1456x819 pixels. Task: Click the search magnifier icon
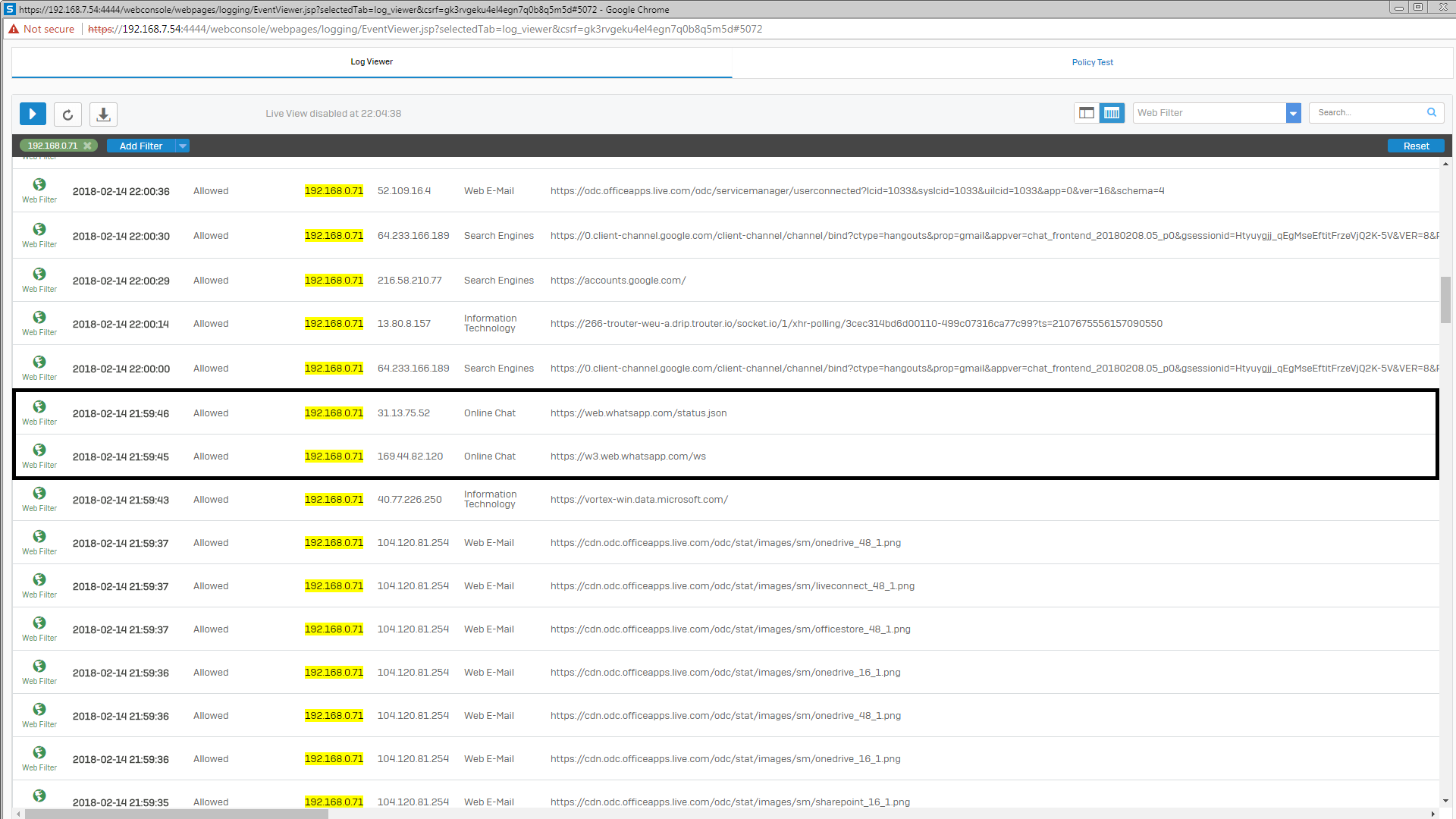coord(1432,112)
